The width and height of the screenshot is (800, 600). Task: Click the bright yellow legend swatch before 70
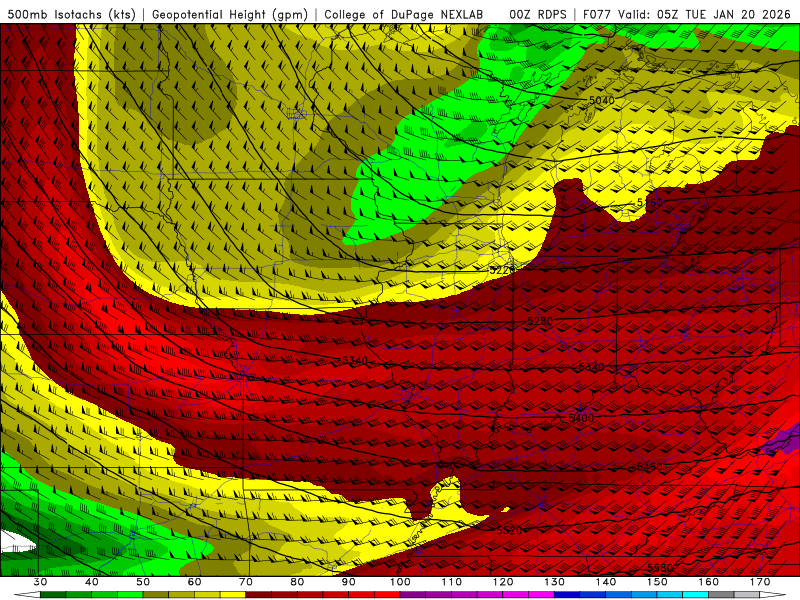point(233,595)
